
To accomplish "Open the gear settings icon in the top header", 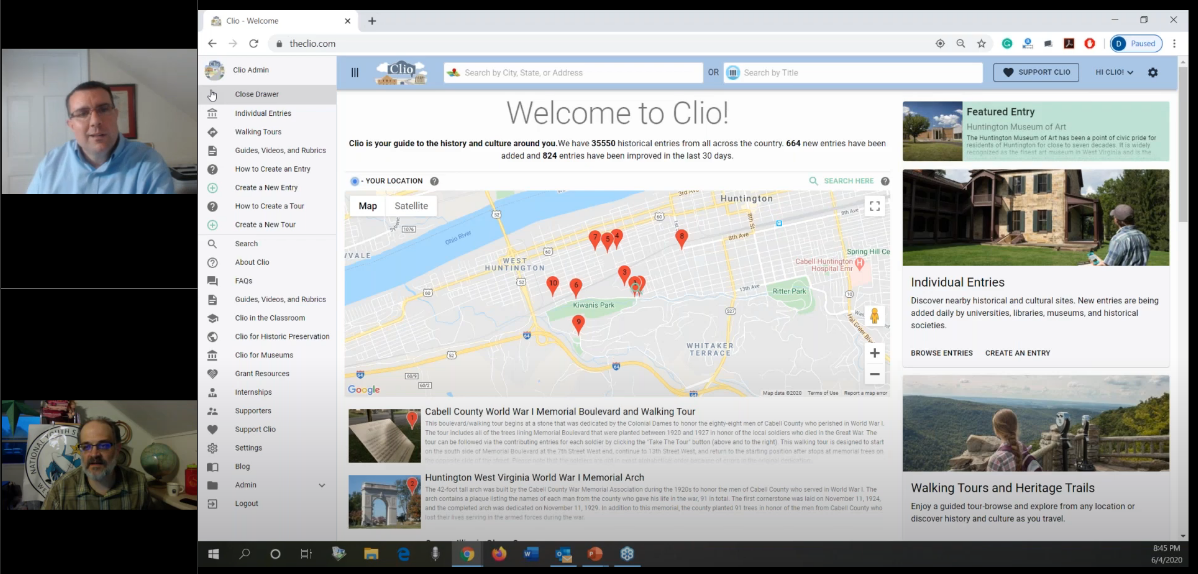I will click(x=1152, y=73).
